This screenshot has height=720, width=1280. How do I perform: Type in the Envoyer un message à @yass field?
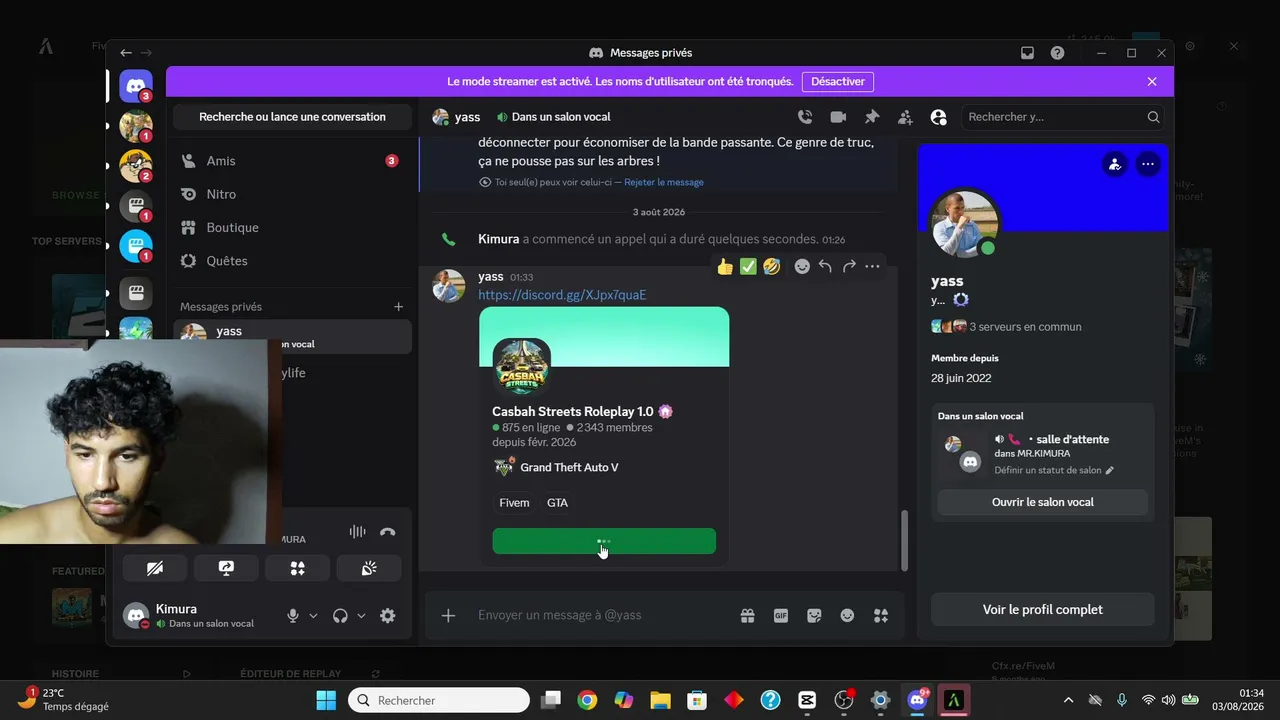tap(600, 616)
